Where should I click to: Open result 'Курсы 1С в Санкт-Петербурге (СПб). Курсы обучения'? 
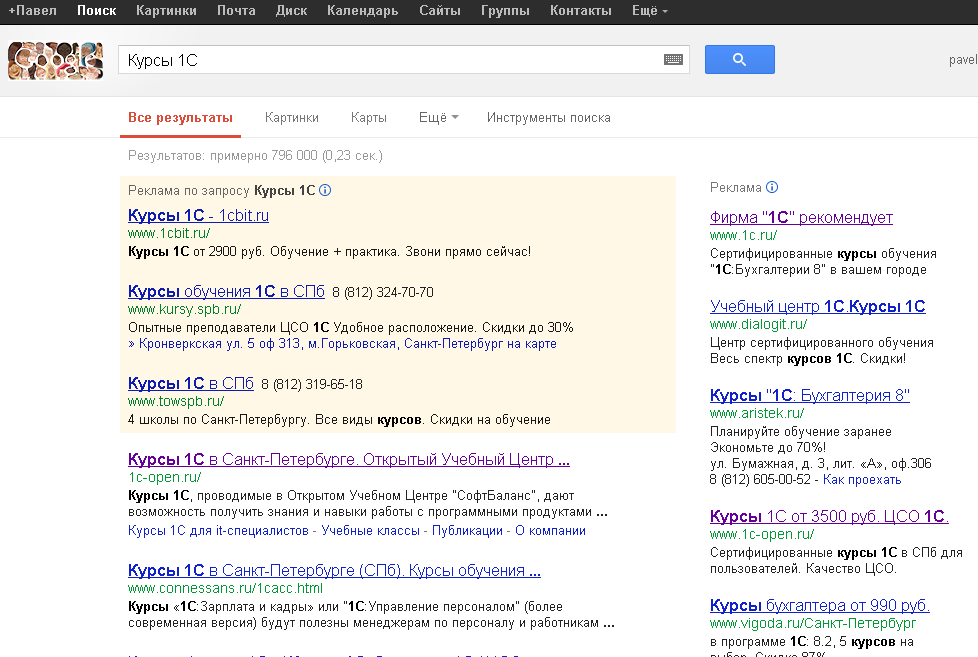334,570
